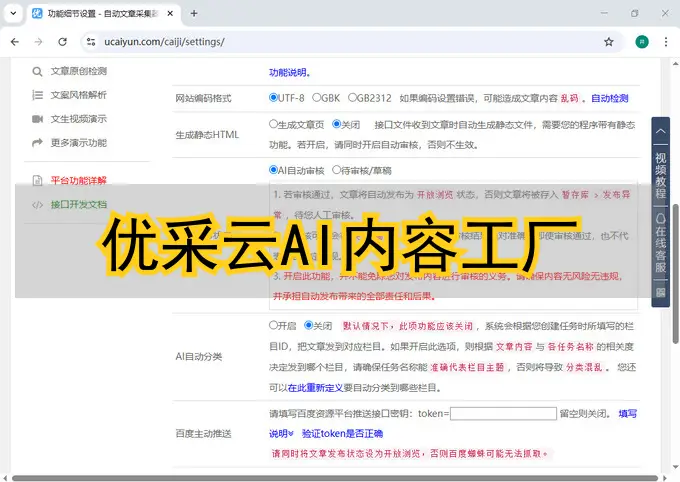Open the 视频教程 side tab
Image resolution: width=680 pixels, height=482 pixels.
[x=660, y=162]
